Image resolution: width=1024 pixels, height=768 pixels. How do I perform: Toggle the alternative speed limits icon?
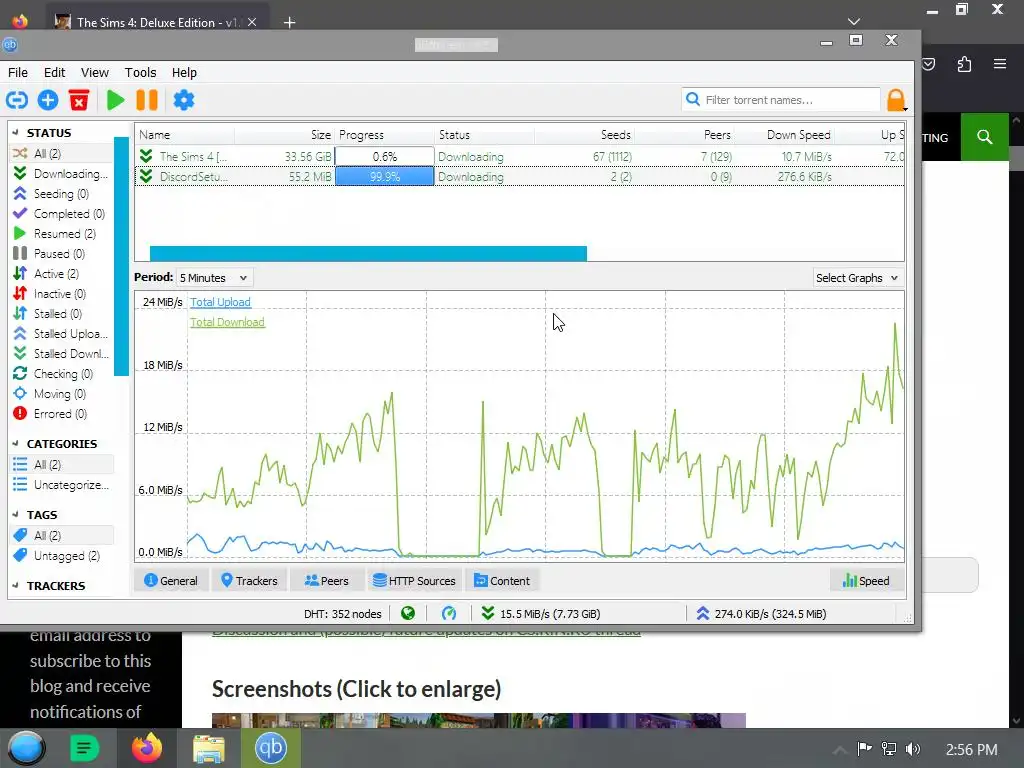tap(449, 613)
